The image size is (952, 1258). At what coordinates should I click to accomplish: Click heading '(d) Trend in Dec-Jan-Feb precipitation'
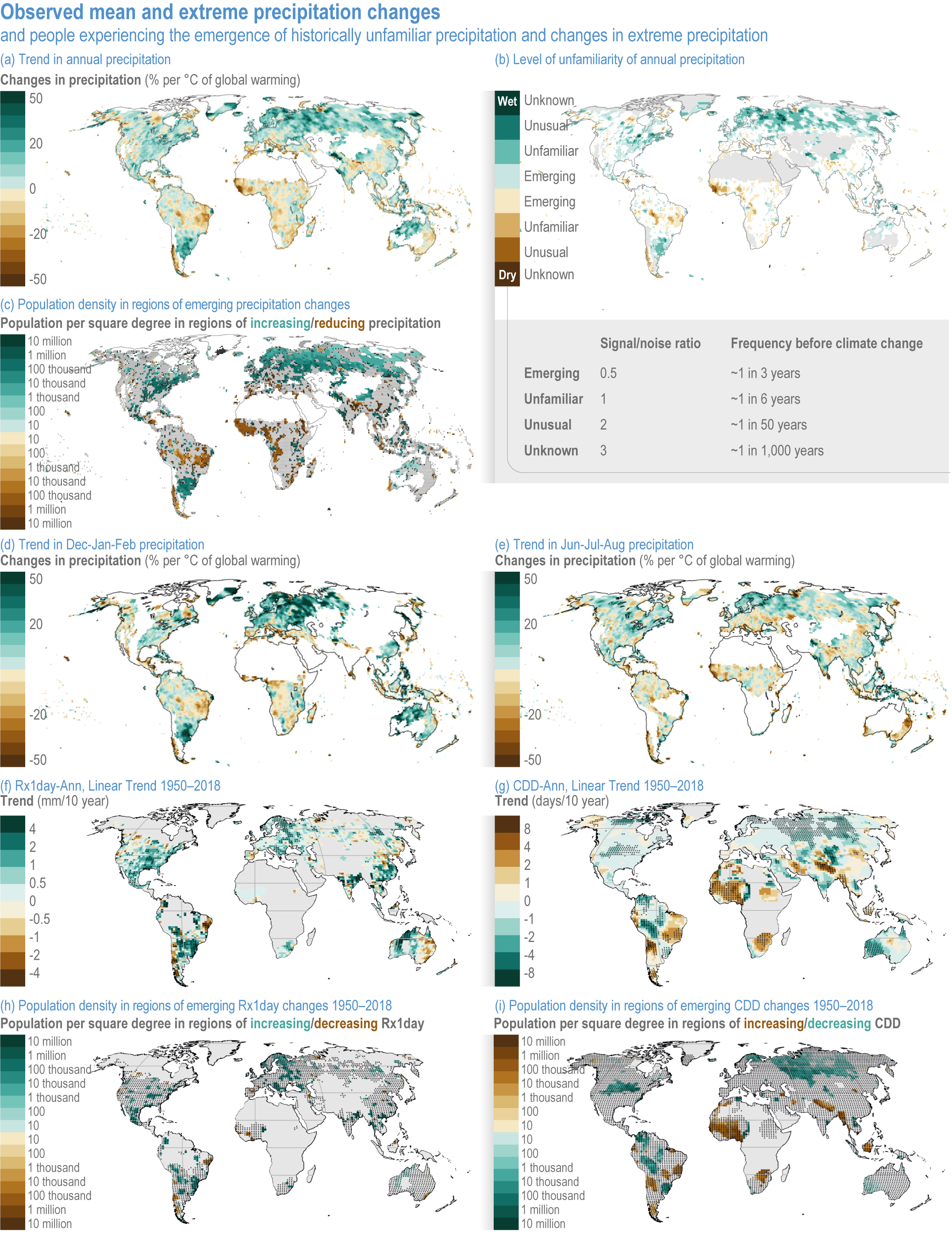(x=102, y=544)
